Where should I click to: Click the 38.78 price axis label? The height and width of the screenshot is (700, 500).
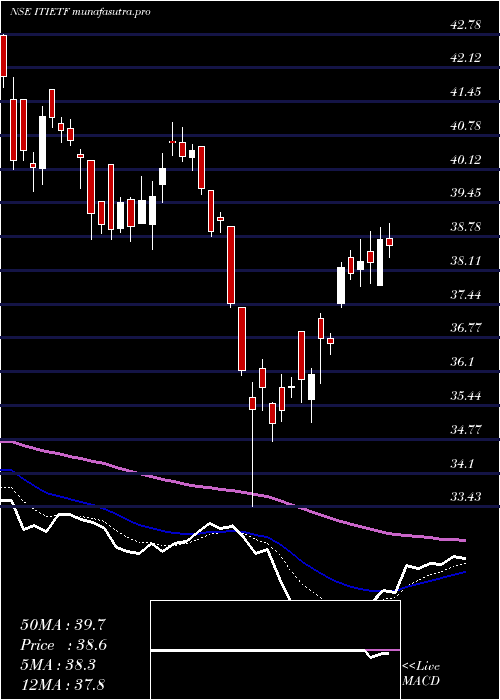(466, 227)
